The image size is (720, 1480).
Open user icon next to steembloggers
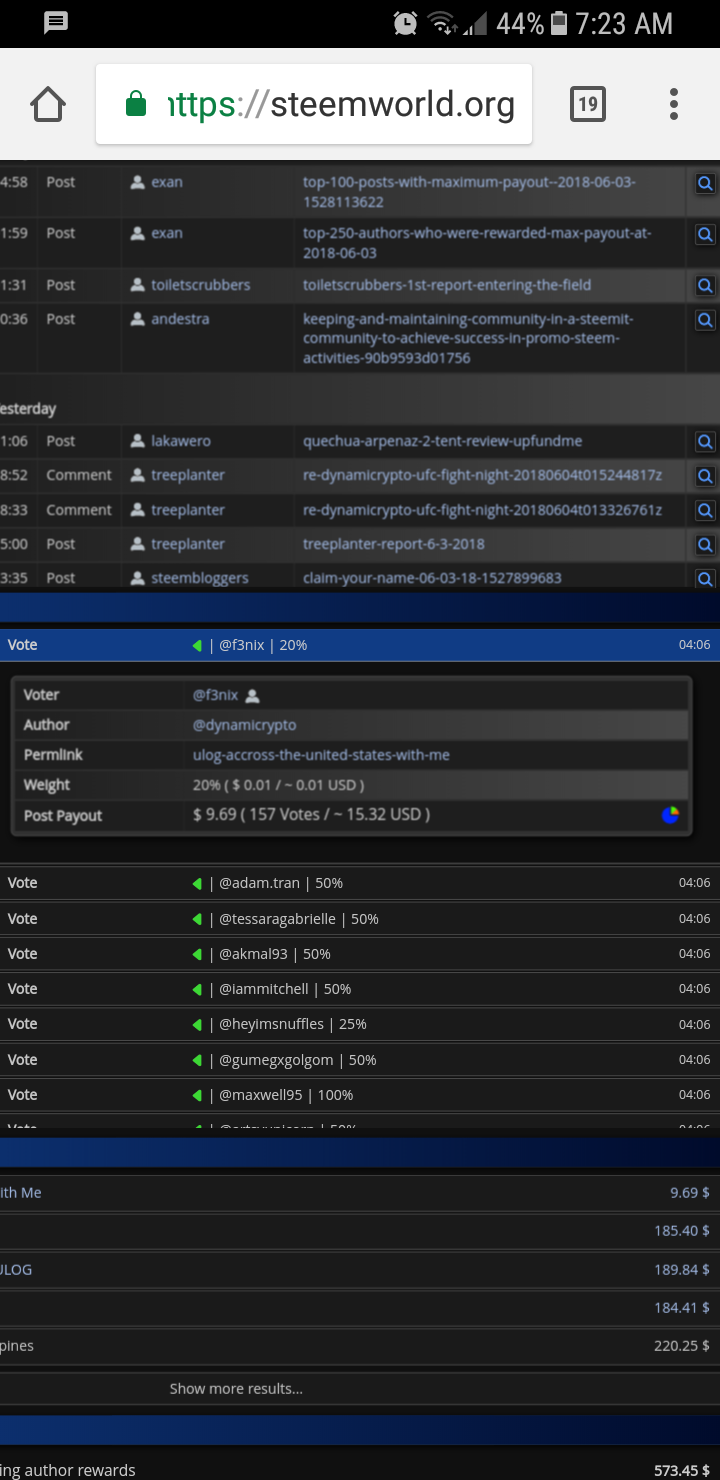pyautogui.click(x=138, y=578)
